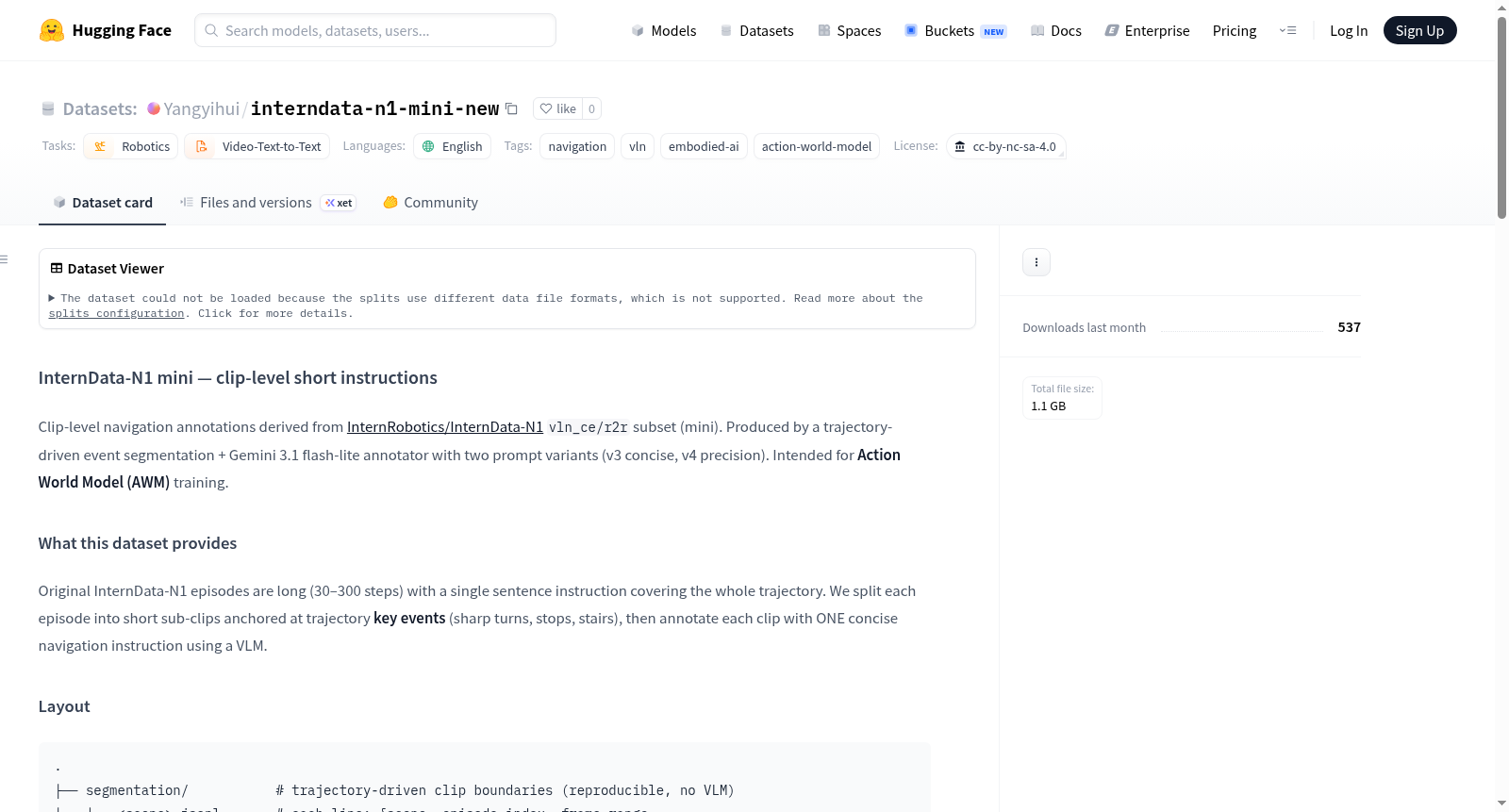Copy the dataset name with the copy icon
Image resolution: width=1509 pixels, height=812 pixels.
pyautogui.click(x=511, y=108)
